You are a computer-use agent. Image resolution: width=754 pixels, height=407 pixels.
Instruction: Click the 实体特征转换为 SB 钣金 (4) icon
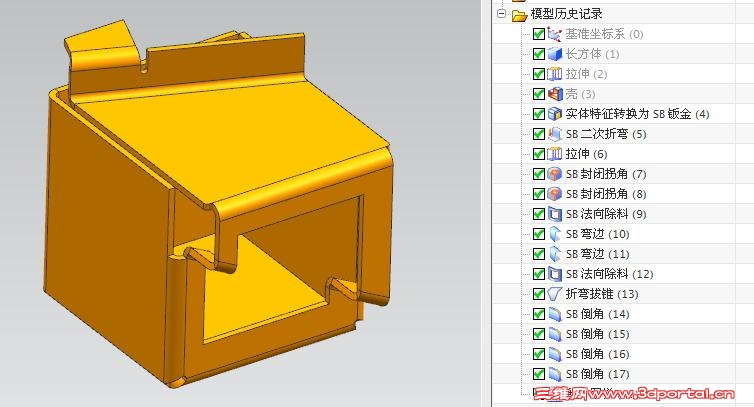click(554, 114)
